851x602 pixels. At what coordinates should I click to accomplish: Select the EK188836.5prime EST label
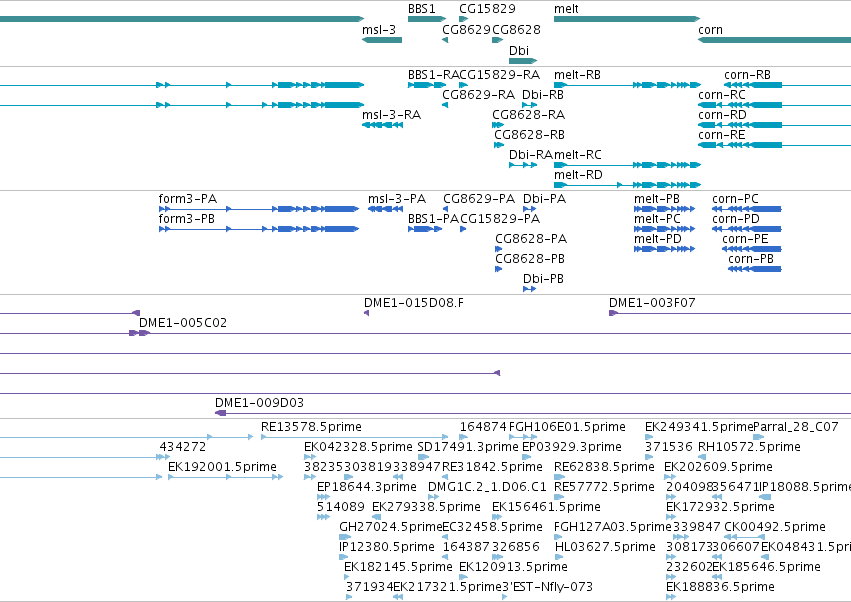click(720, 587)
